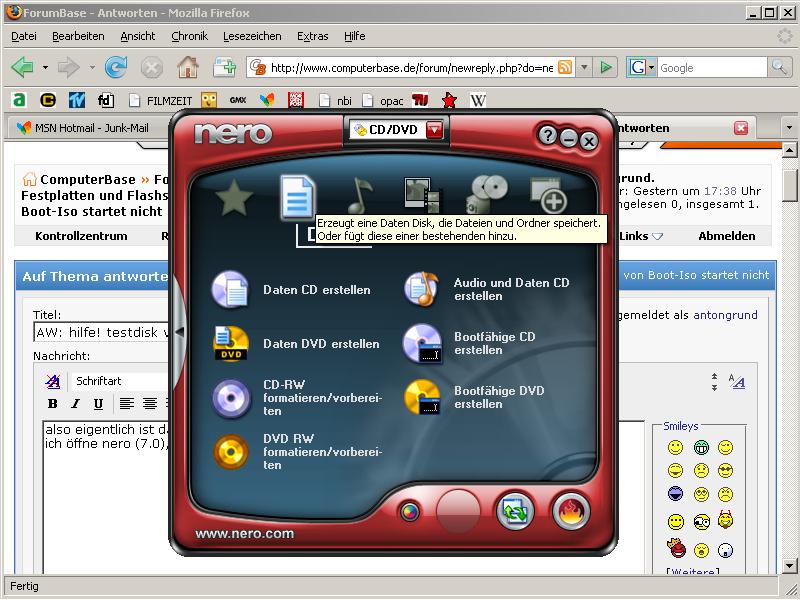800x600 pixels.
Task: Start Daten DVD erstellen
Action: pyautogui.click(x=295, y=344)
